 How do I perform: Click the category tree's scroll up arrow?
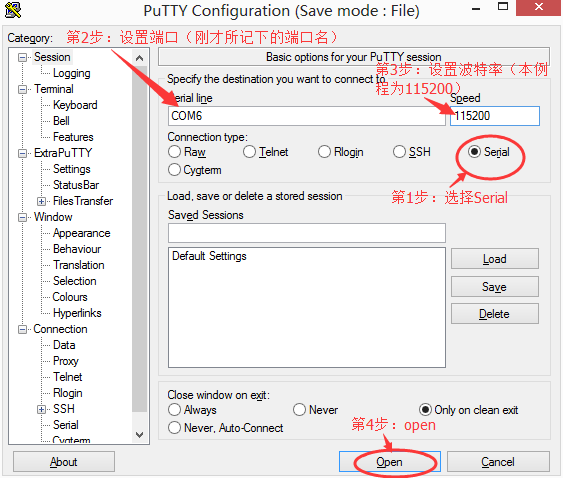point(140,58)
